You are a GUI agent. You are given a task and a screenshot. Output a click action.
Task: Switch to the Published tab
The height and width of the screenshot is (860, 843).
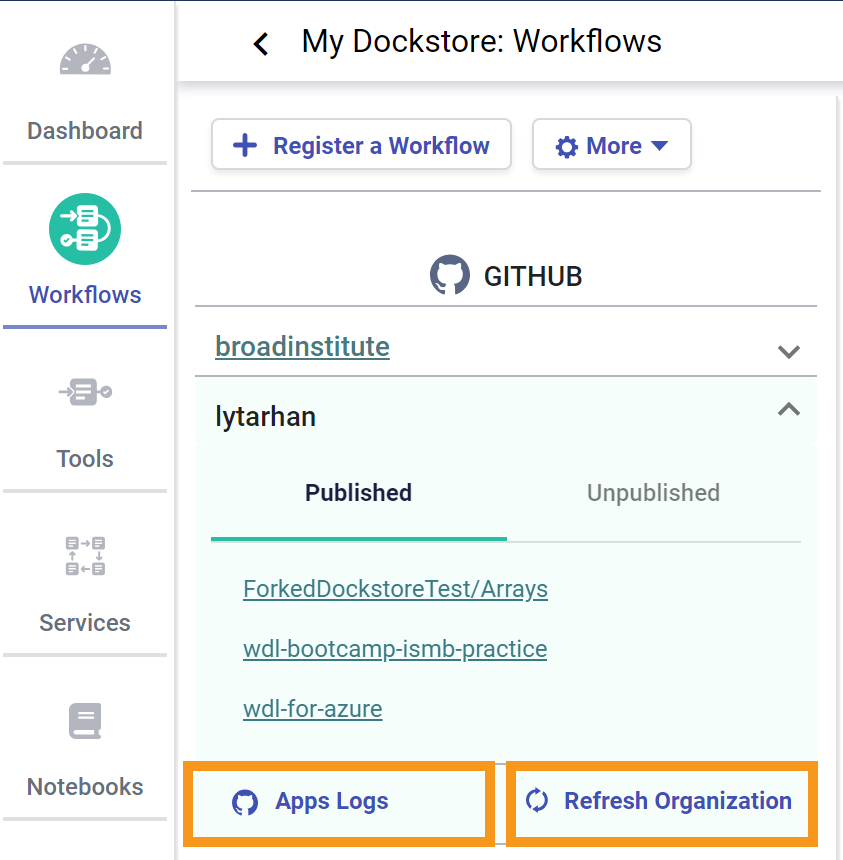[x=358, y=493]
